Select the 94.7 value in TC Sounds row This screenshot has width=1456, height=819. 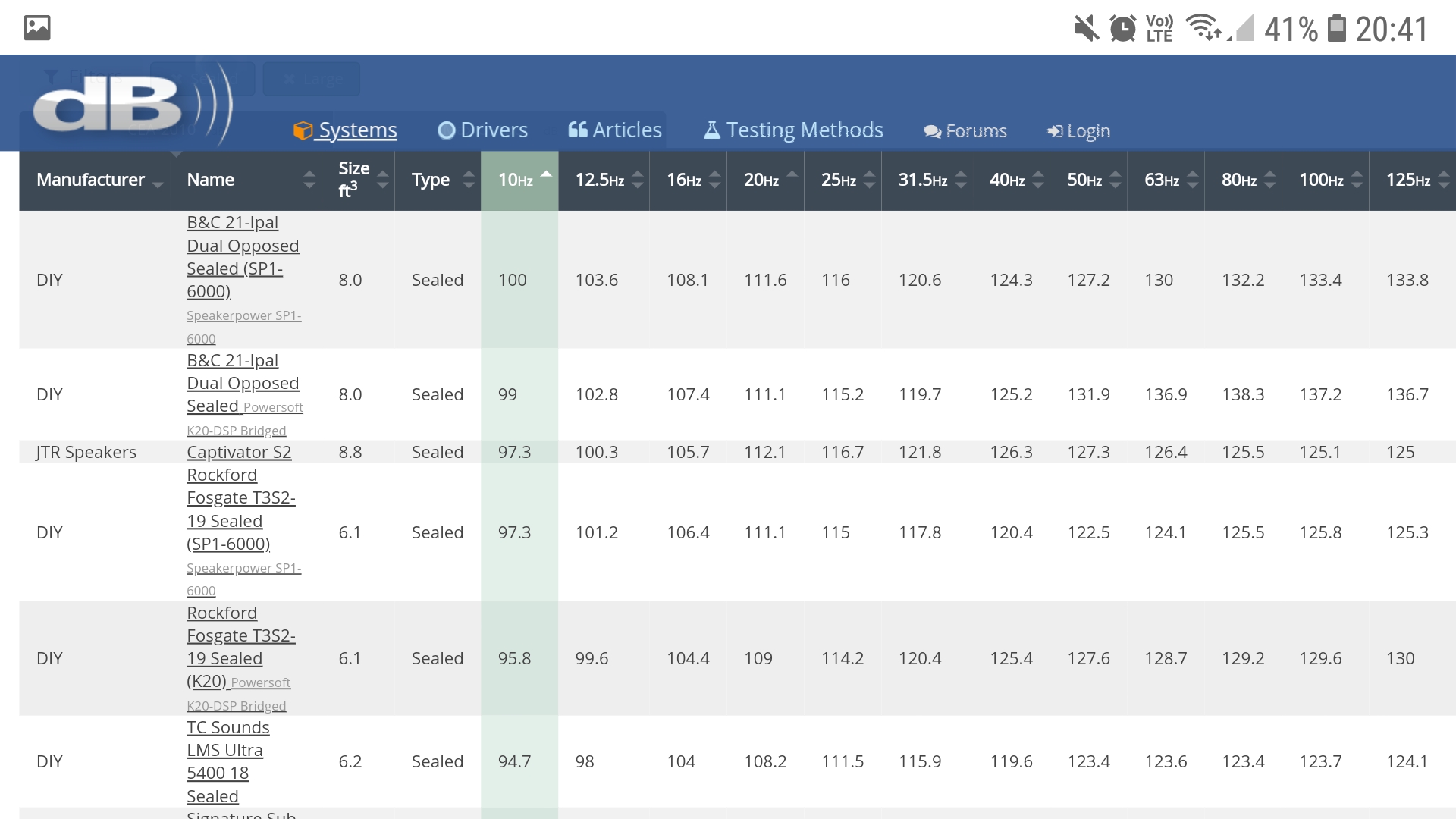[514, 762]
